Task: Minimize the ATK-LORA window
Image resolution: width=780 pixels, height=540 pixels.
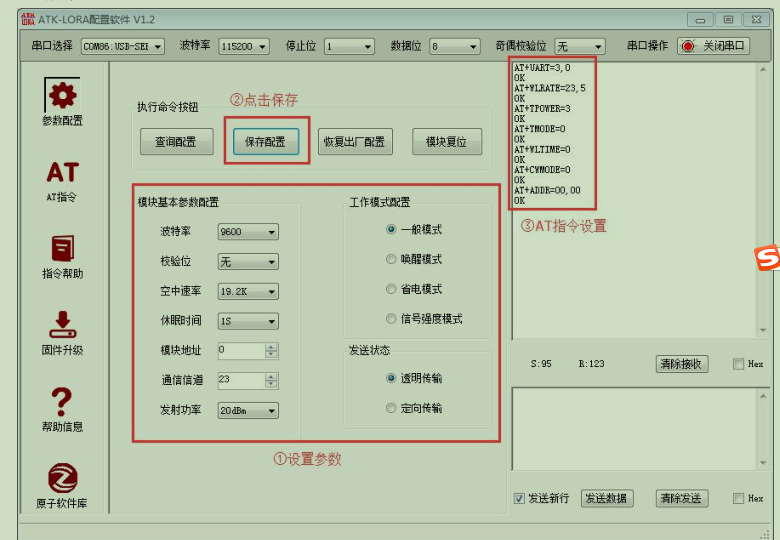Action: tap(700, 20)
